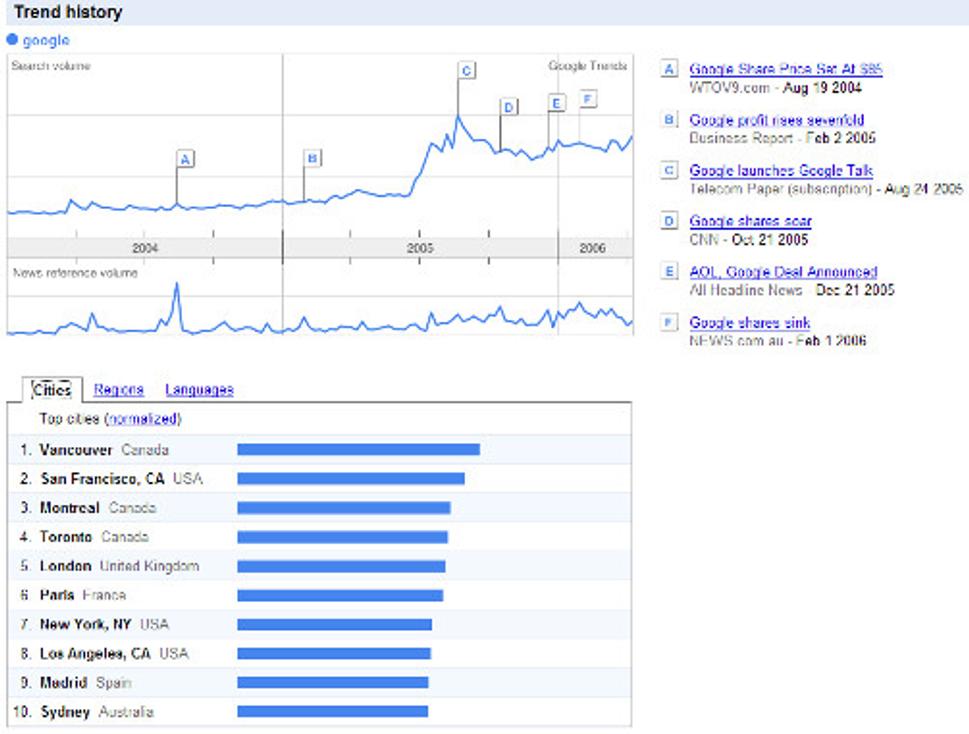Click the Google Trends label on the chart

(588, 65)
